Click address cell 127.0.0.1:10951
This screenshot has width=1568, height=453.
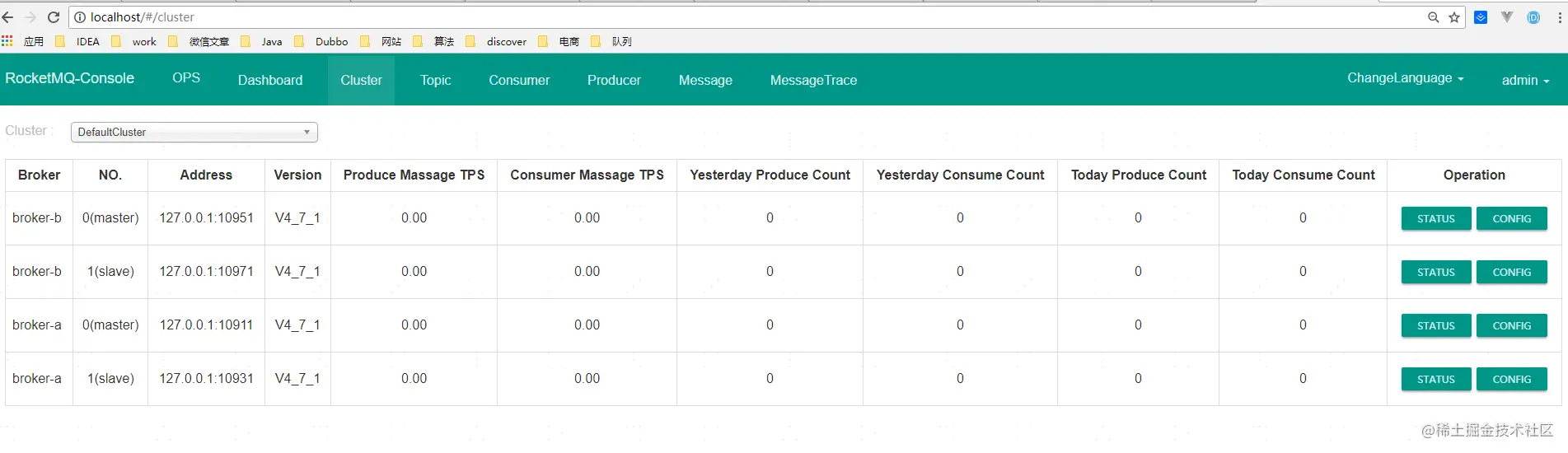[x=206, y=218]
